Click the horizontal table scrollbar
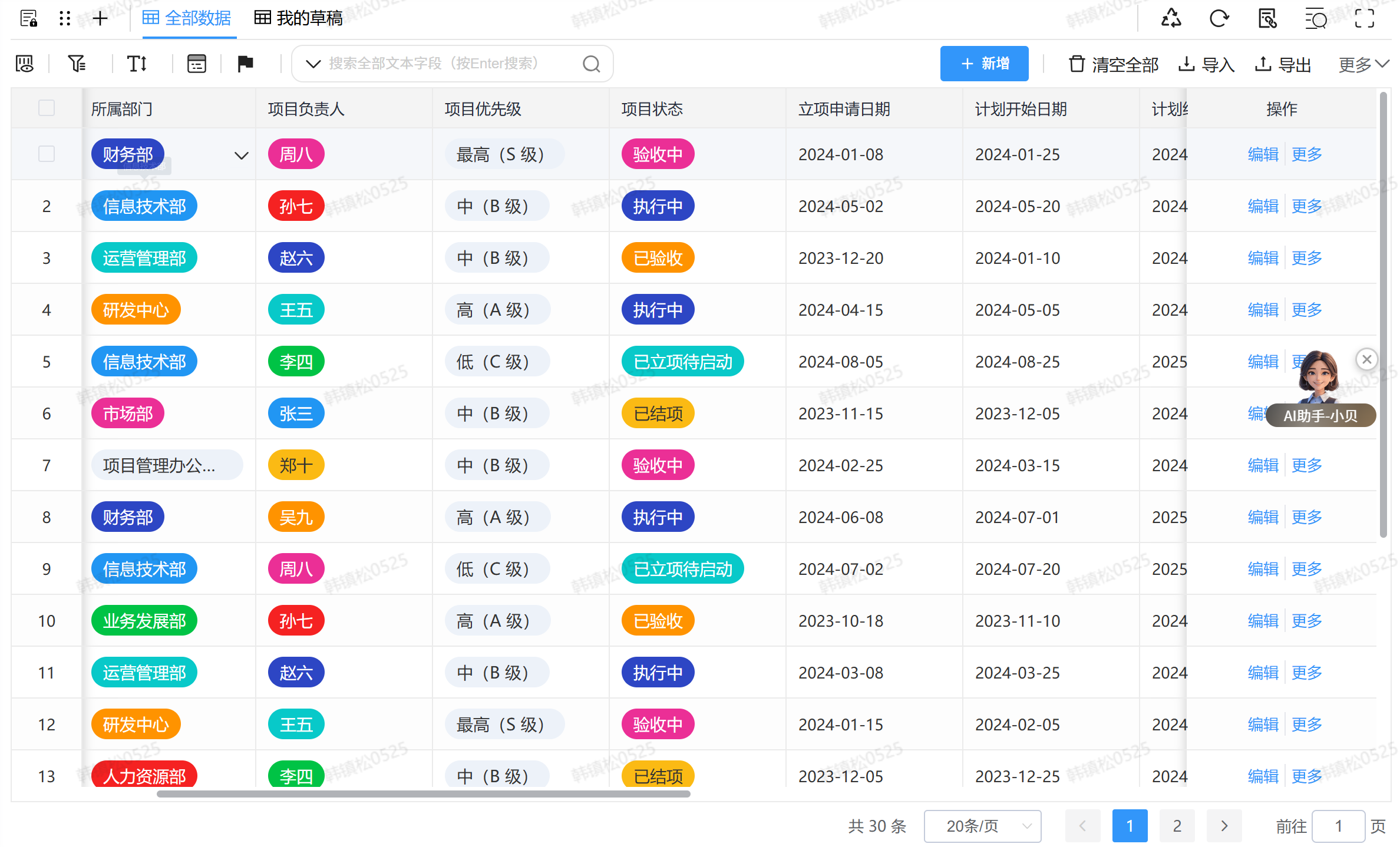The image size is (1400, 847). (423, 794)
